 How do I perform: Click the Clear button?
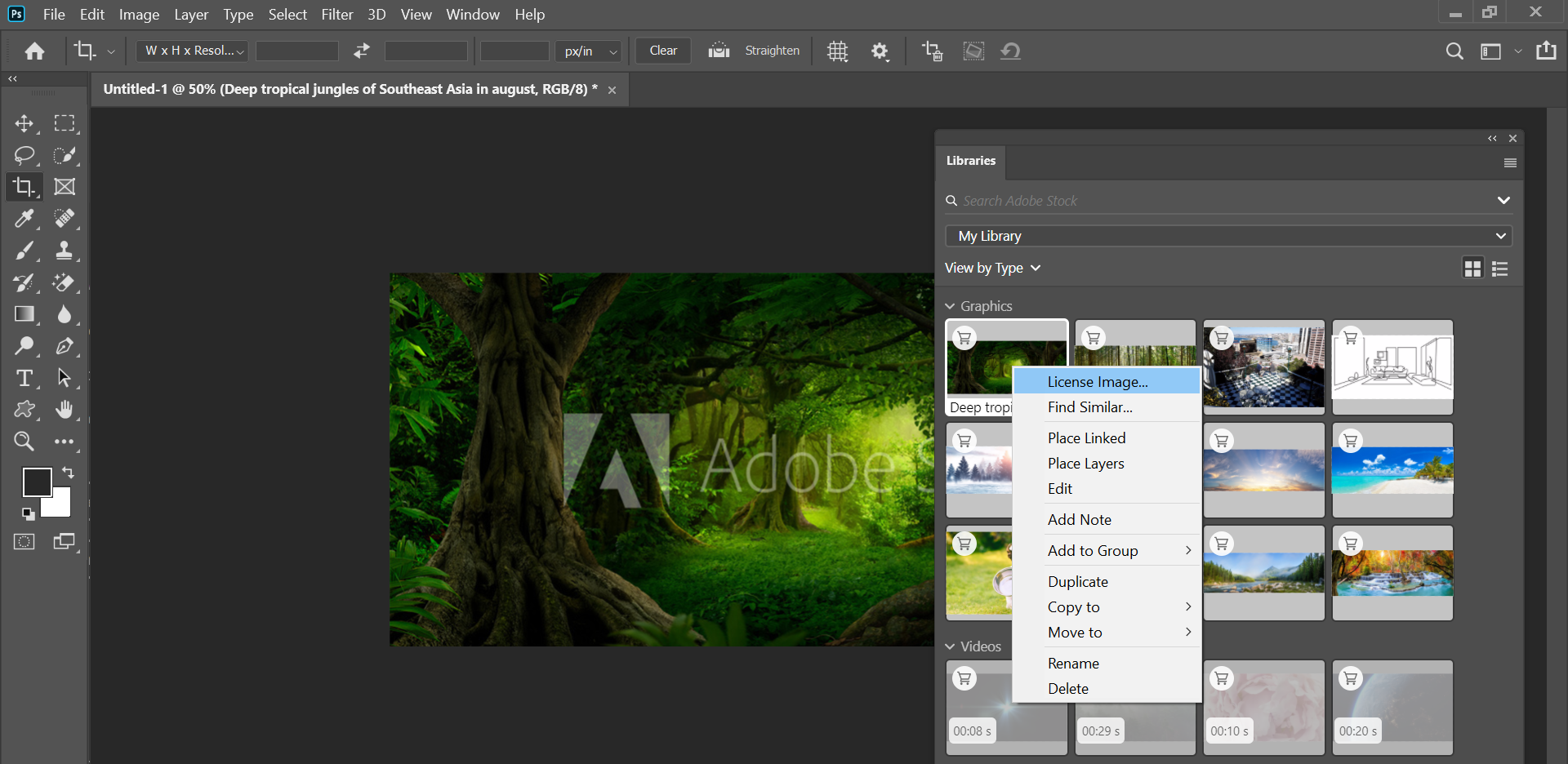(663, 51)
